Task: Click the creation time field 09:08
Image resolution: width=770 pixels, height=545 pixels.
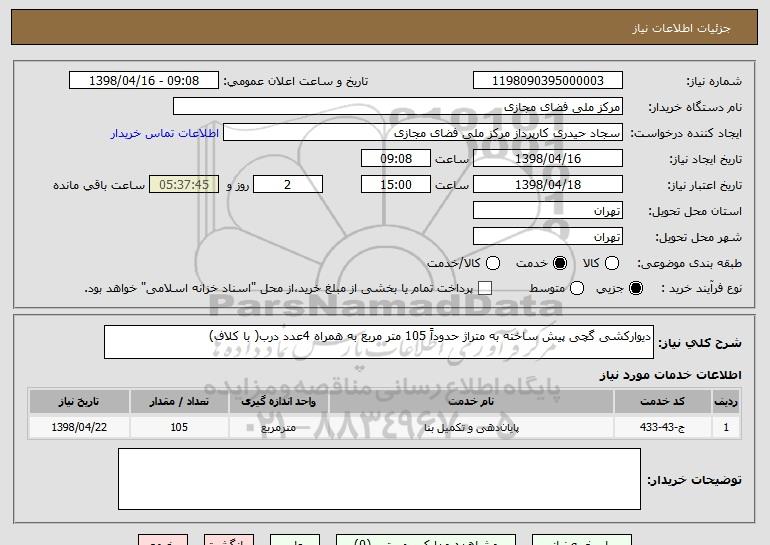Action: click(396, 159)
